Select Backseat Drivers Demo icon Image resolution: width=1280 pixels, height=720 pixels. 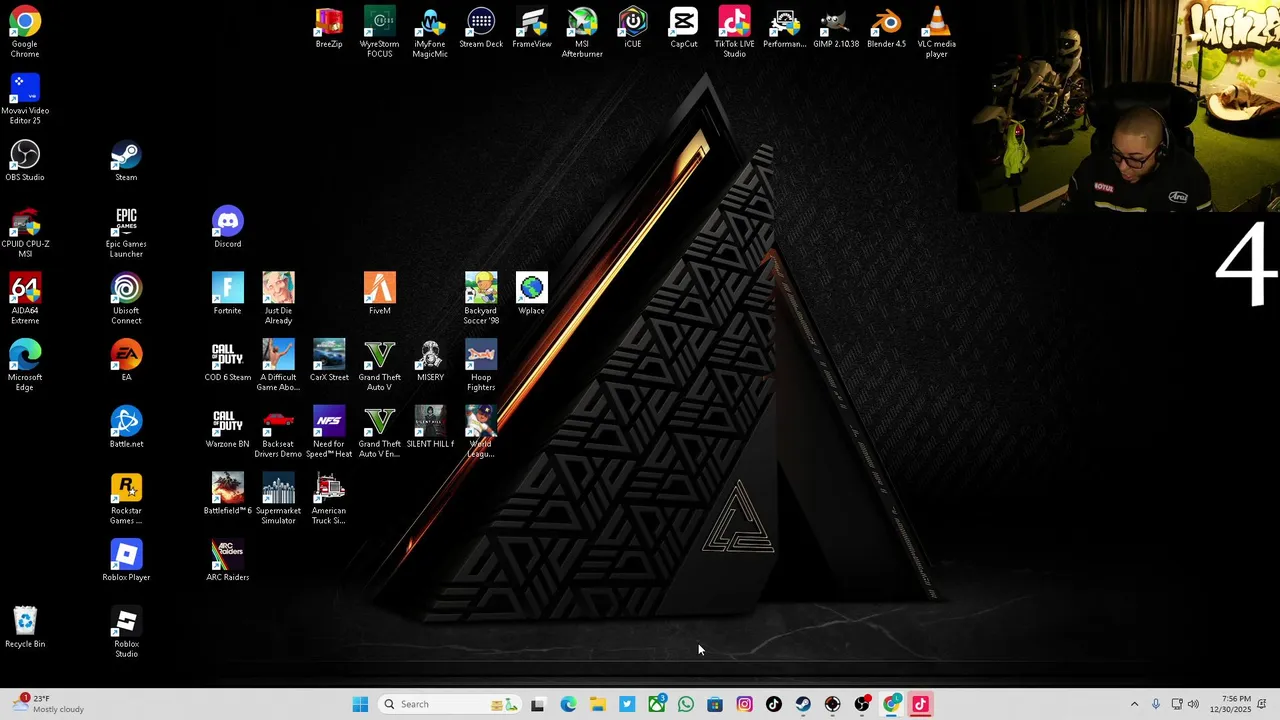[x=278, y=433]
